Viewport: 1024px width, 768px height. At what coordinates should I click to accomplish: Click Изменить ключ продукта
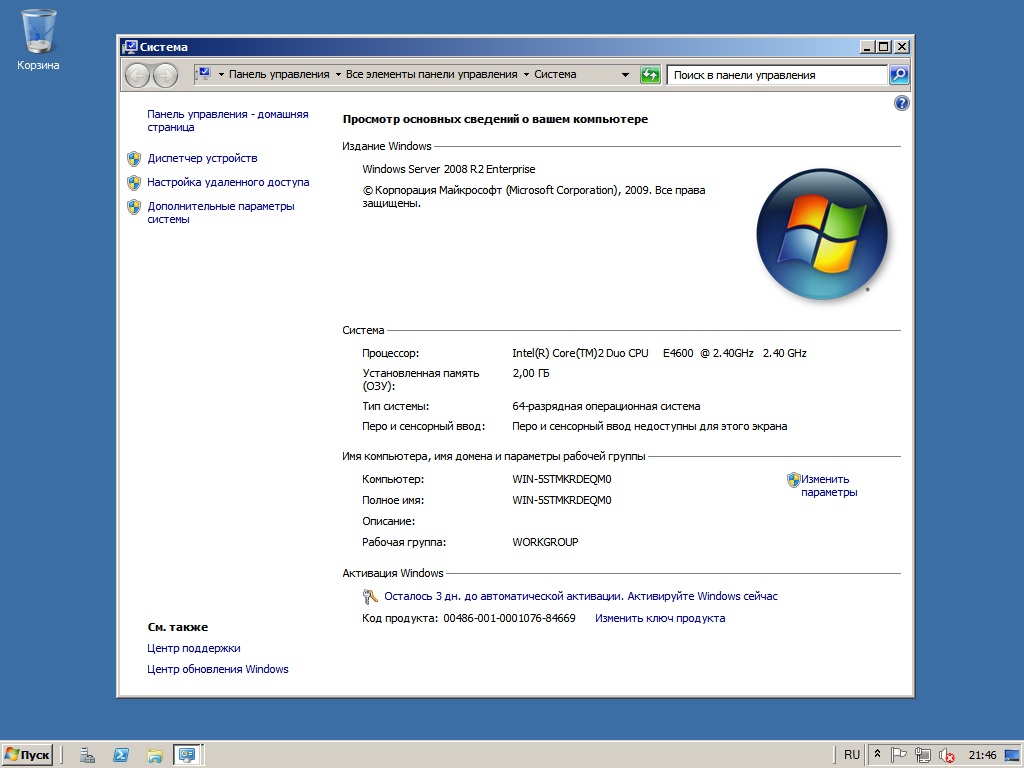660,618
